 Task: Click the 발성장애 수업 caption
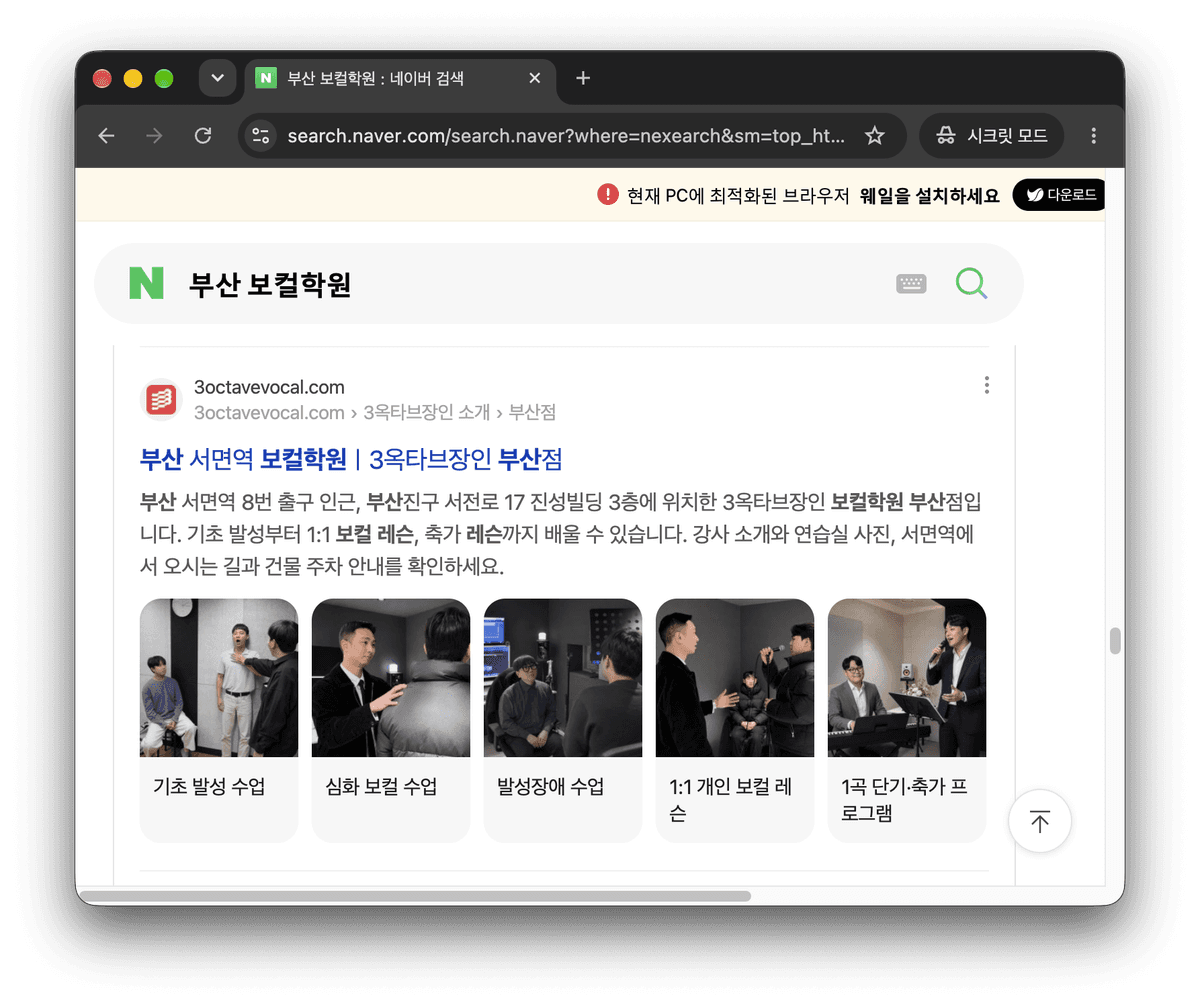(551, 786)
